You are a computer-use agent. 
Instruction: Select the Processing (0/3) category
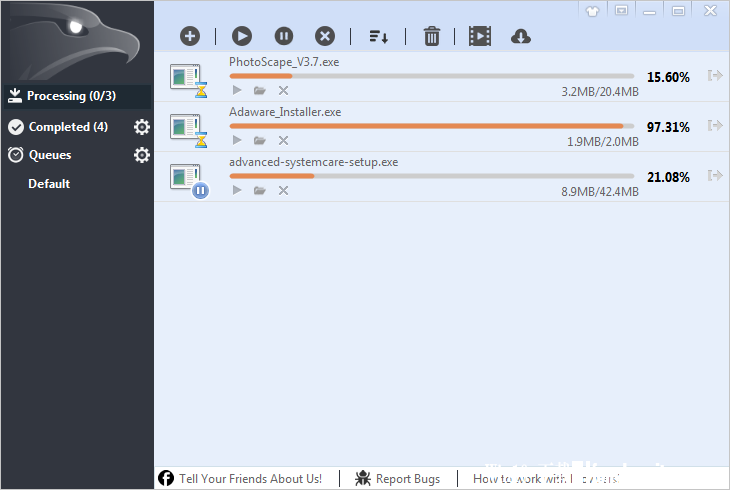pyautogui.click(x=74, y=96)
